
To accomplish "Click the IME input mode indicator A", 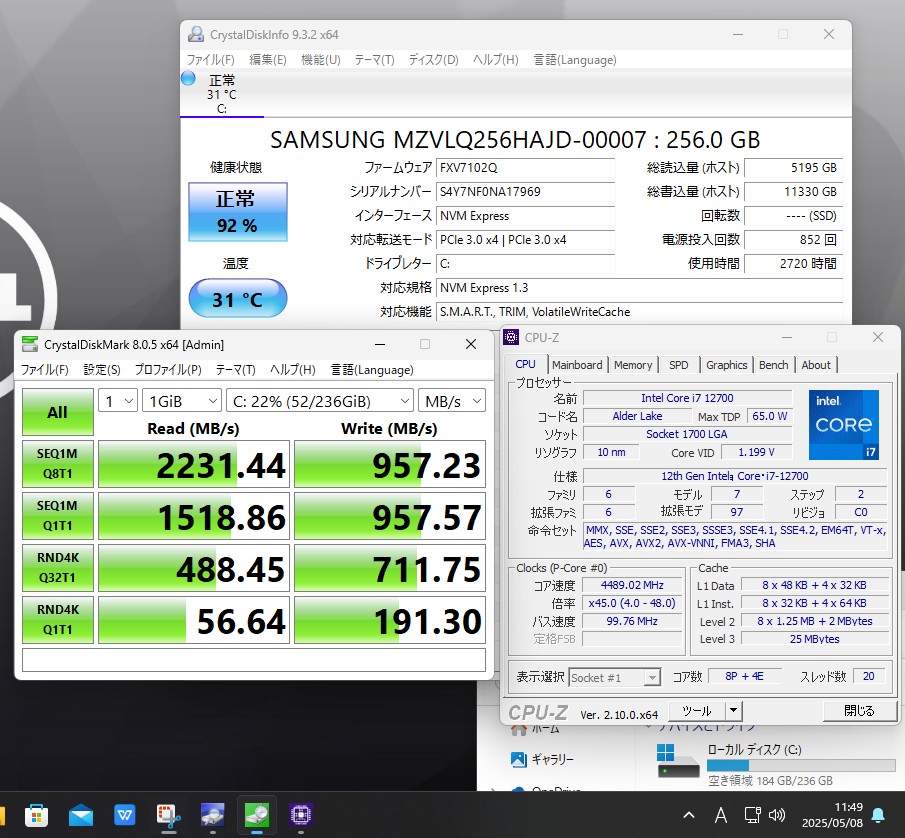I will tap(720, 815).
